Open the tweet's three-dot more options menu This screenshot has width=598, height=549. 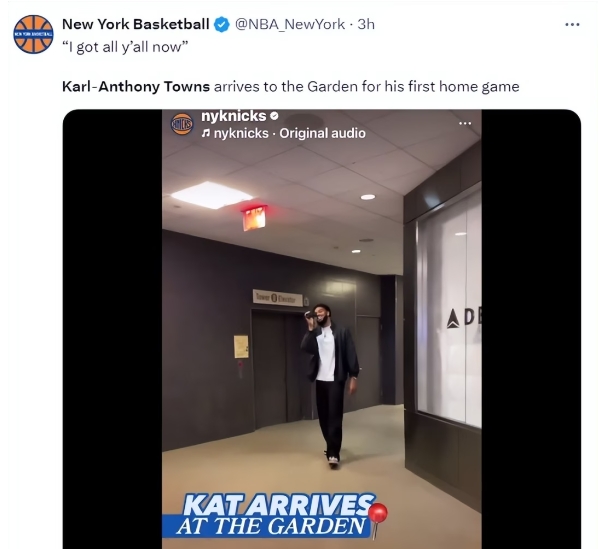click(x=572, y=24)
